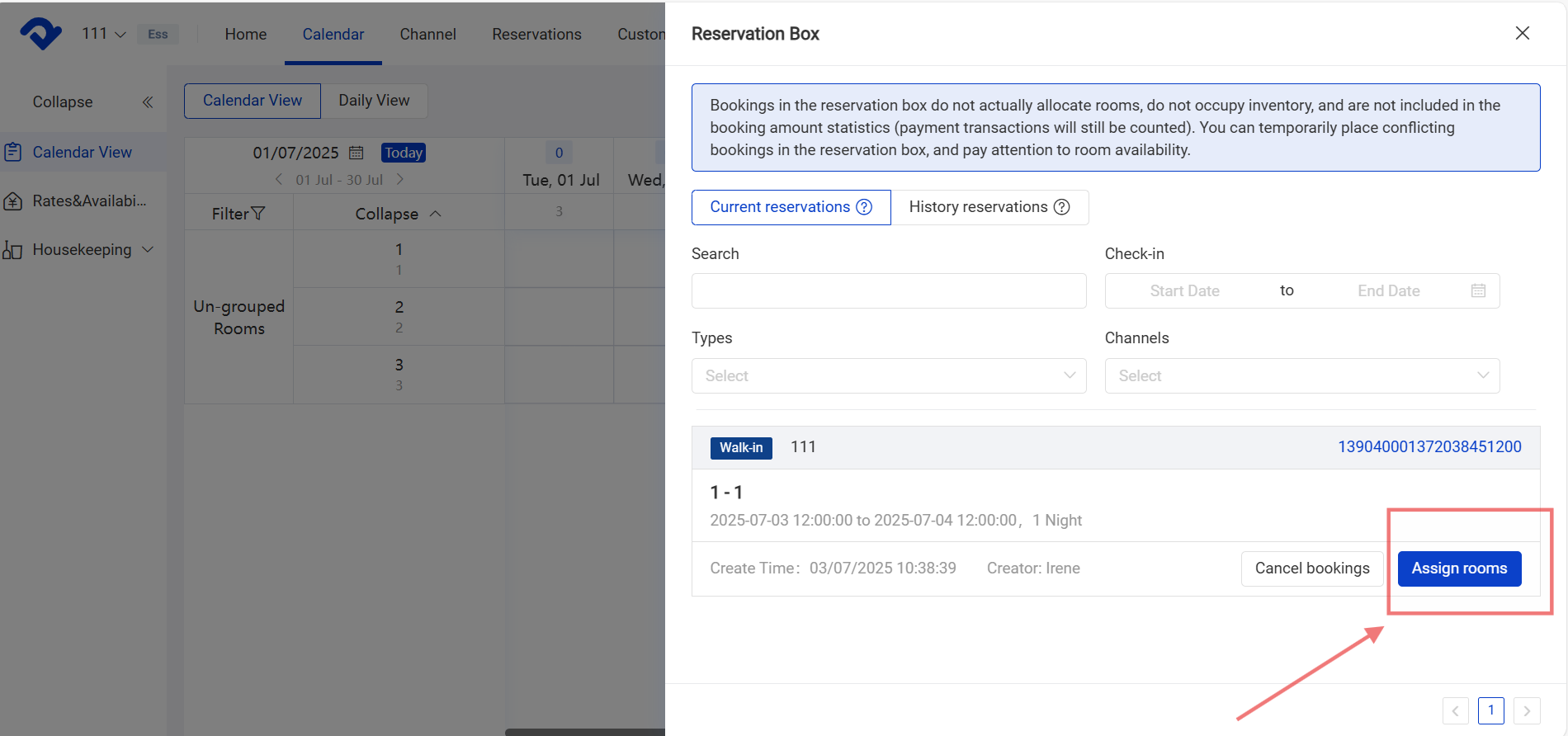Click the Assign rooms button
1568x736 pixels.
[x=1458, y=569]
